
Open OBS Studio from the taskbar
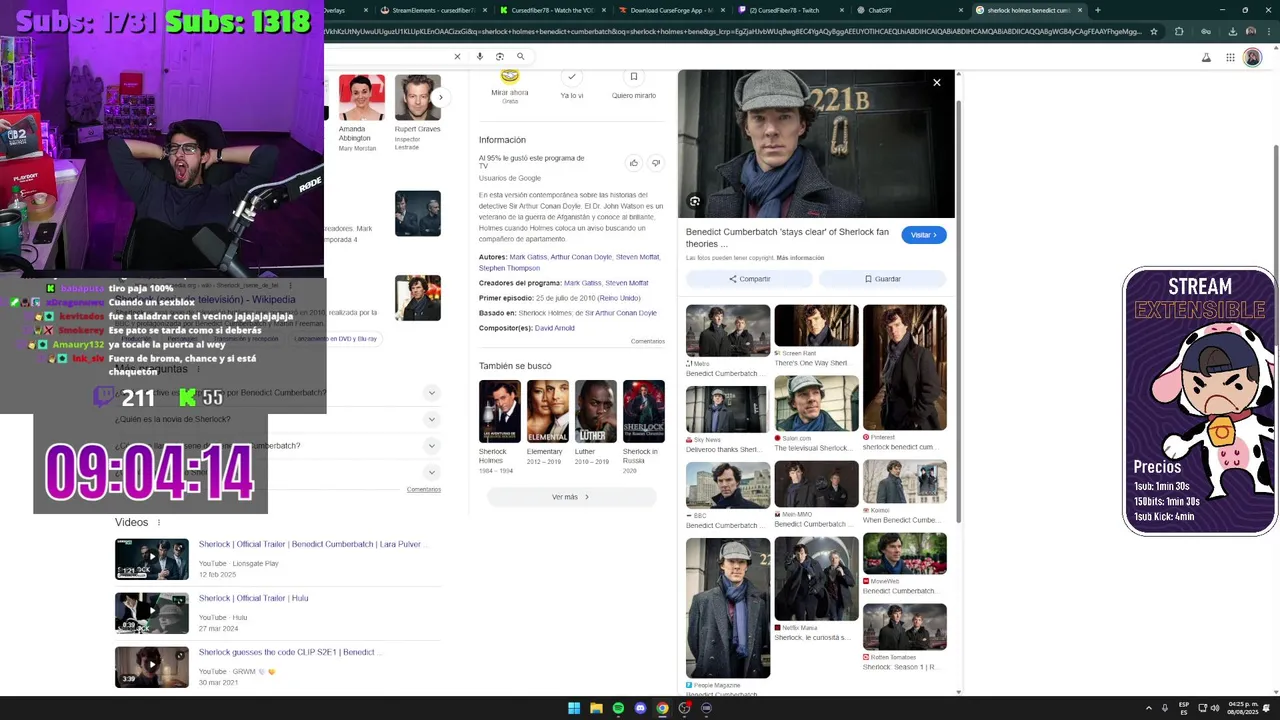click(x=684, y=708)
